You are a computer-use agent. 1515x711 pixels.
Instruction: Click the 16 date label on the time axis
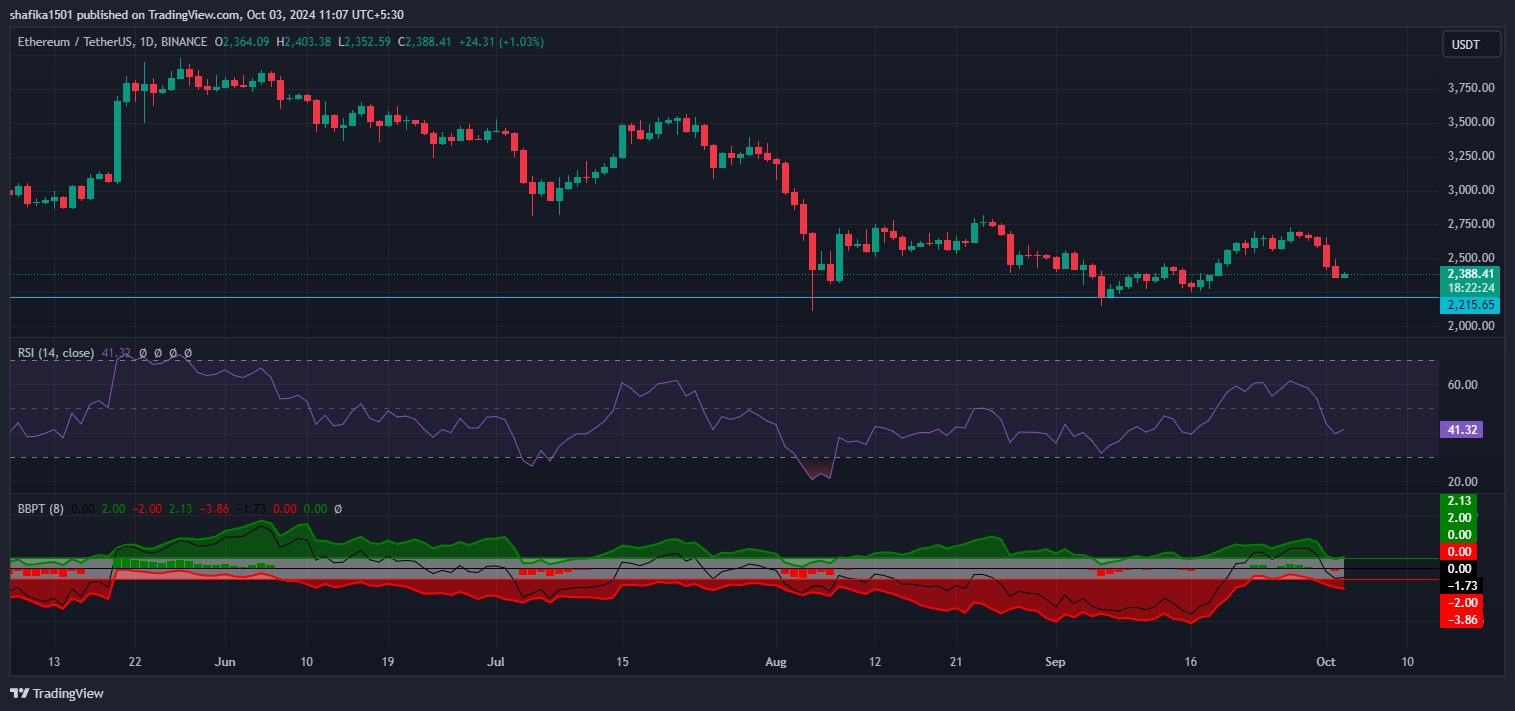tap(1190, 662)
